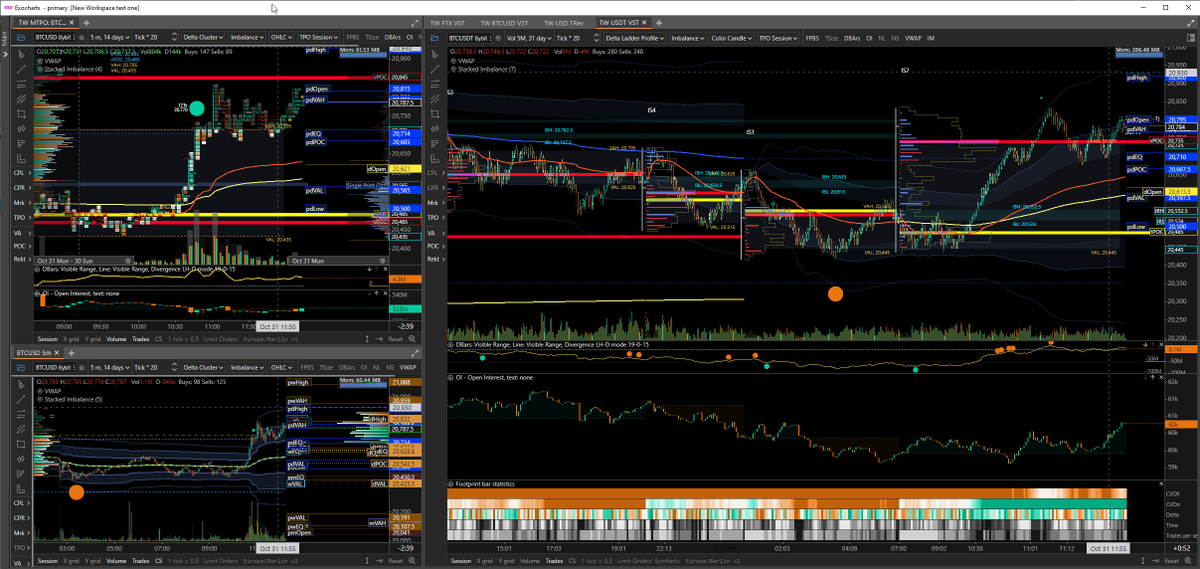This screenshot has height=569, width=1200.
Task: Add a new tab next to TW MTPO
Action: pyautogui.click(x=87, y=22)
